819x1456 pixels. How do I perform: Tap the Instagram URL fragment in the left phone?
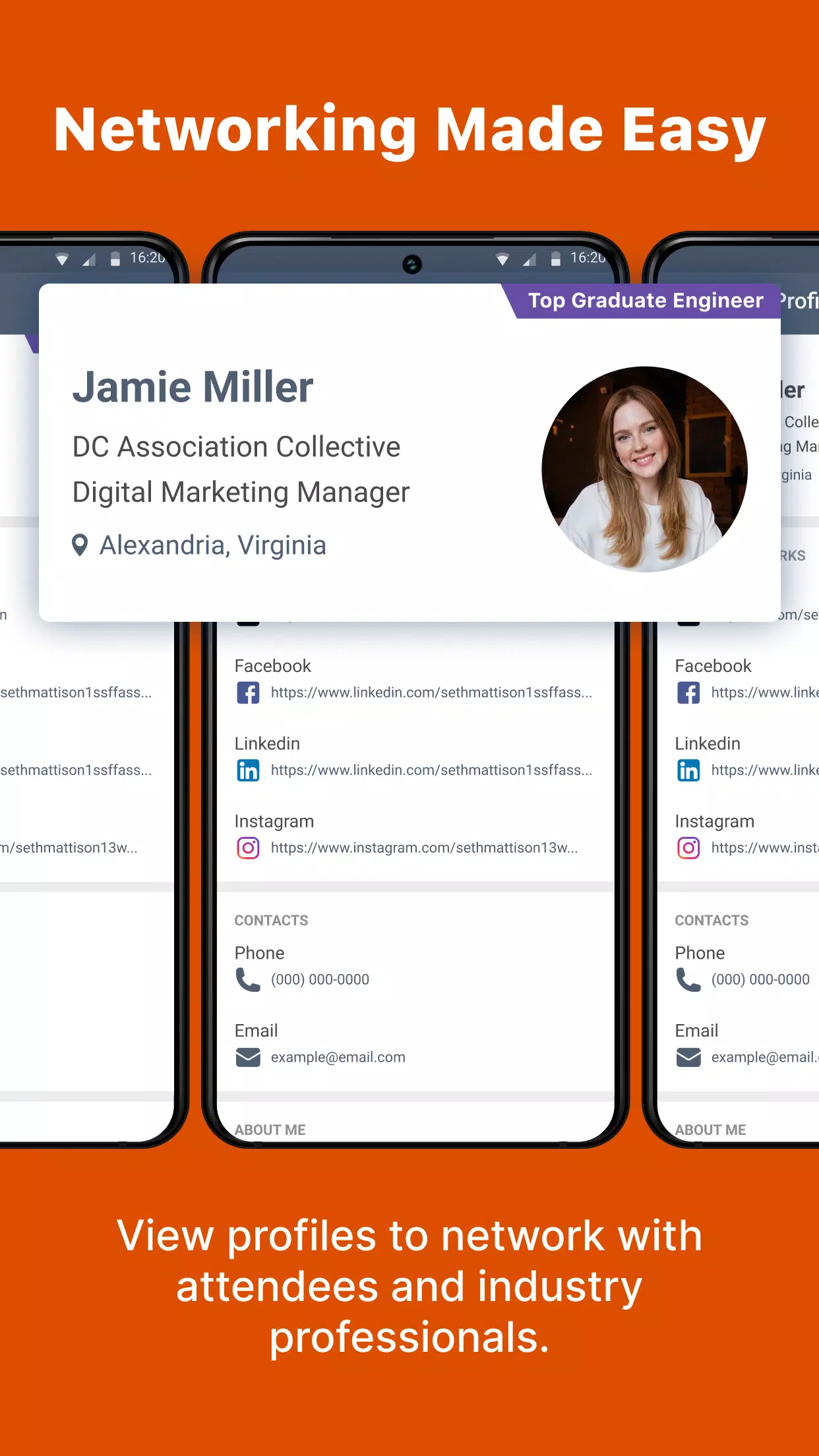click(69, 848)
